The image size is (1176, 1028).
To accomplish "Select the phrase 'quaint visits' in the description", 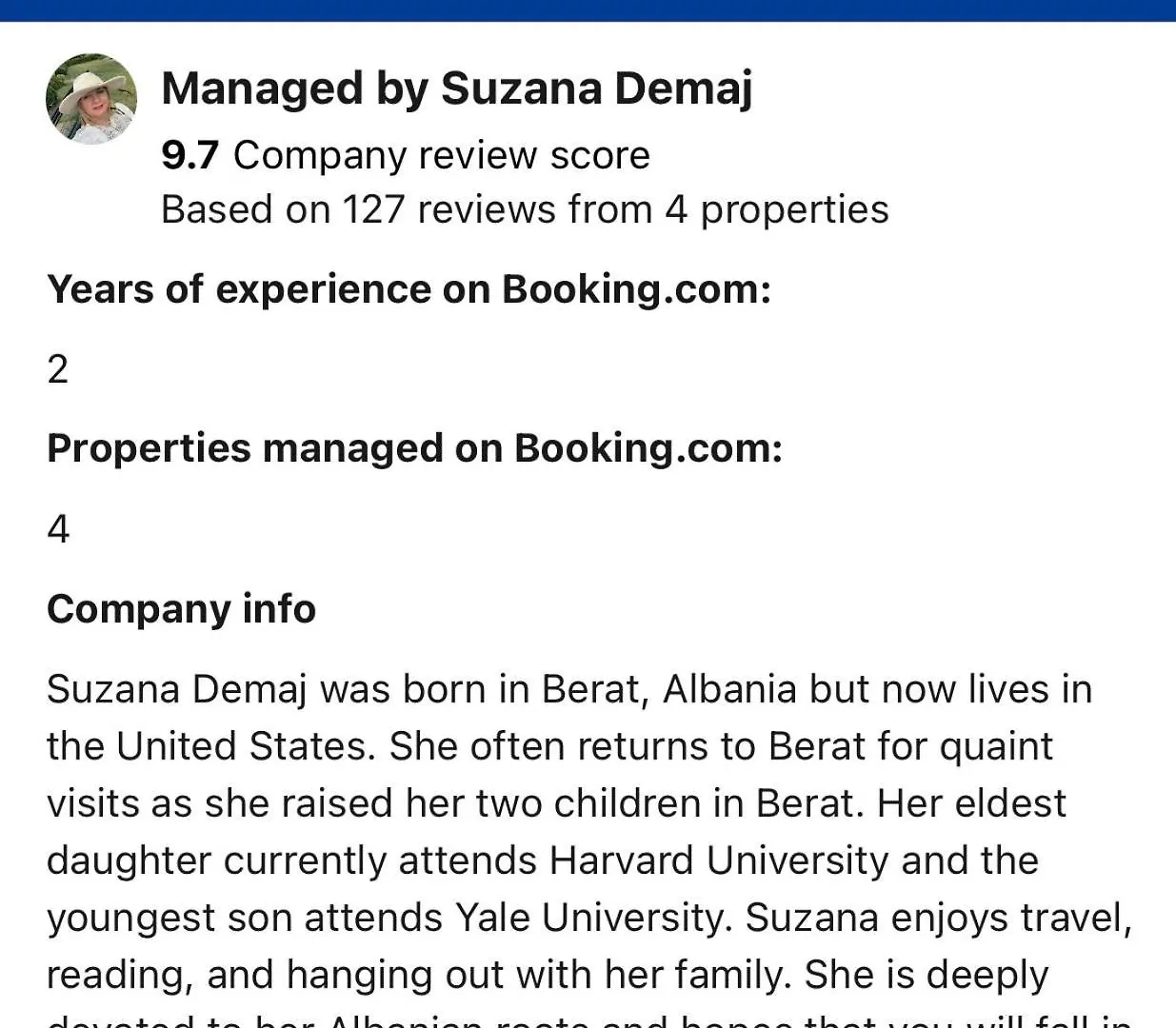I will pyautogui.click(x=550, y=775).
